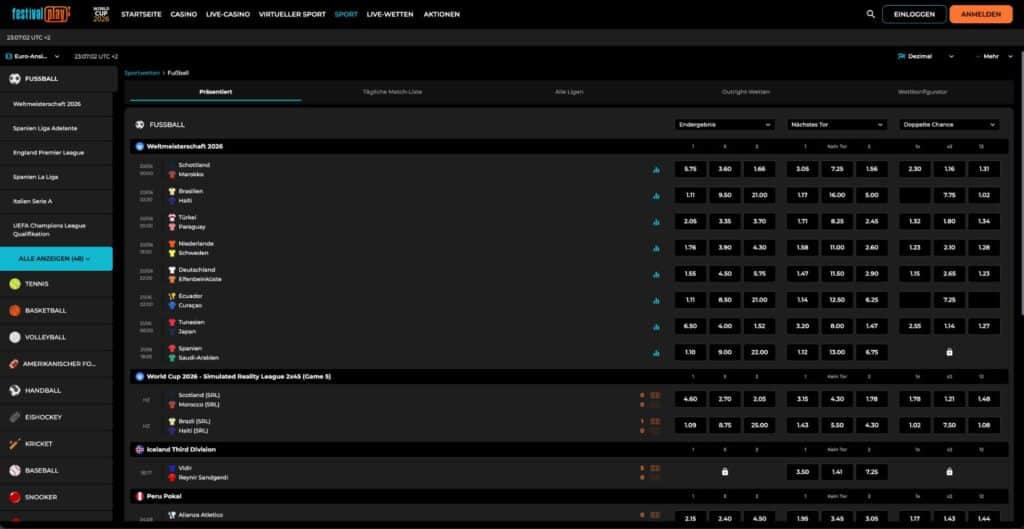Viewport: 1024px width, 529px height.
Task: Go to Startseite in top menu
Action: point(141,14)
